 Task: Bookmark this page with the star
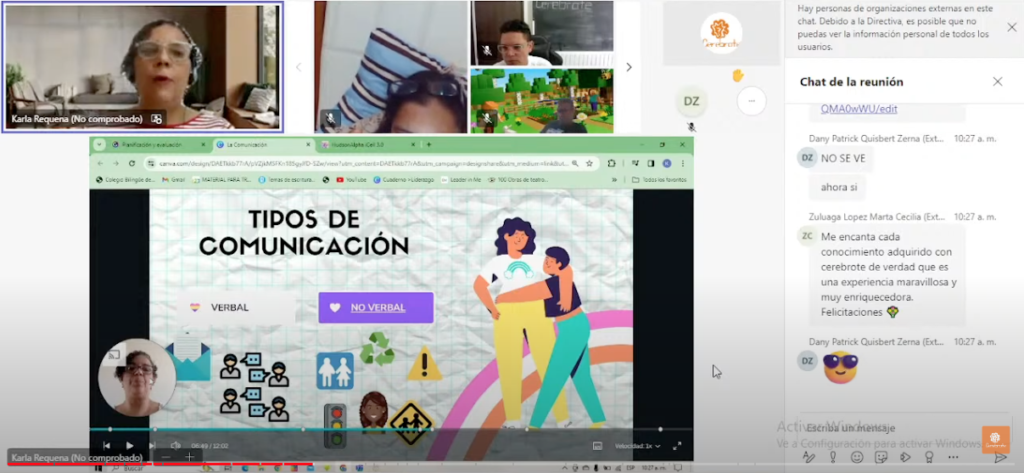coord(589,163)
